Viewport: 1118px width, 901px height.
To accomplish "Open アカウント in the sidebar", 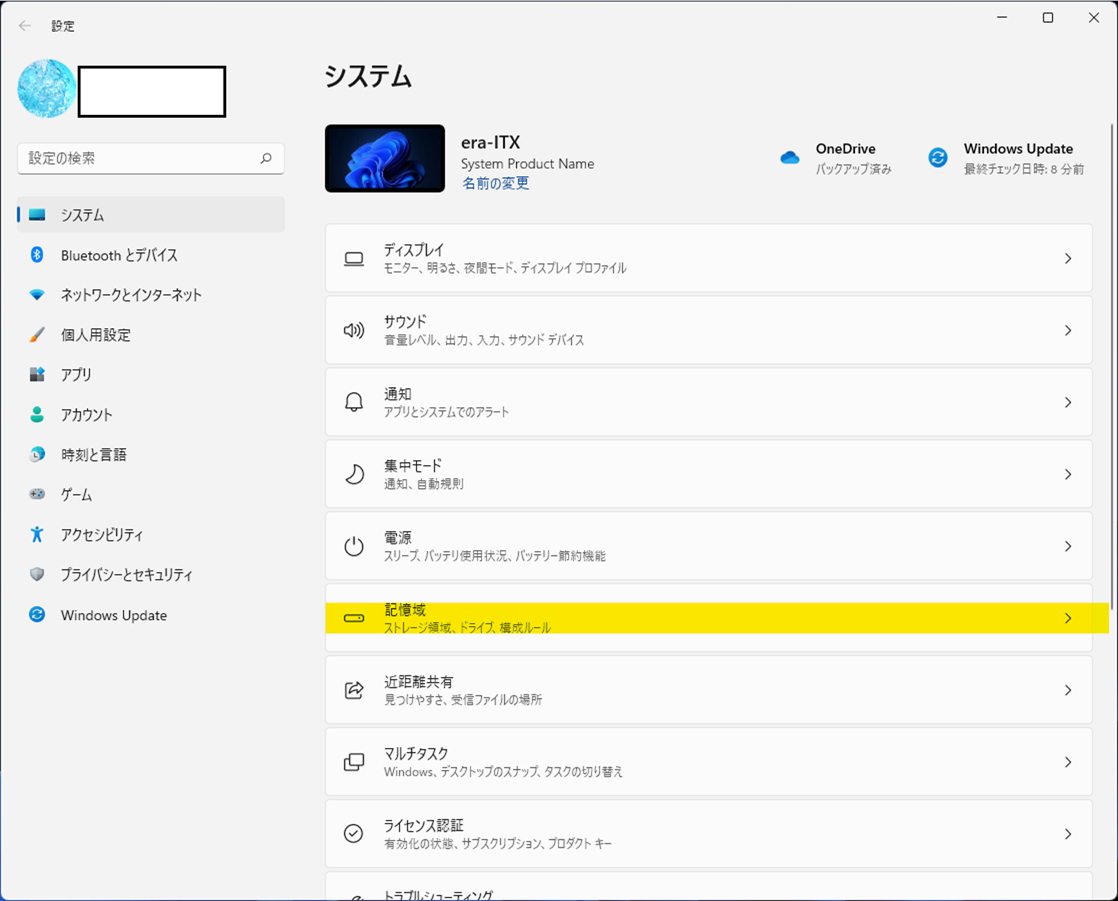I will click(x=86, y=415).
